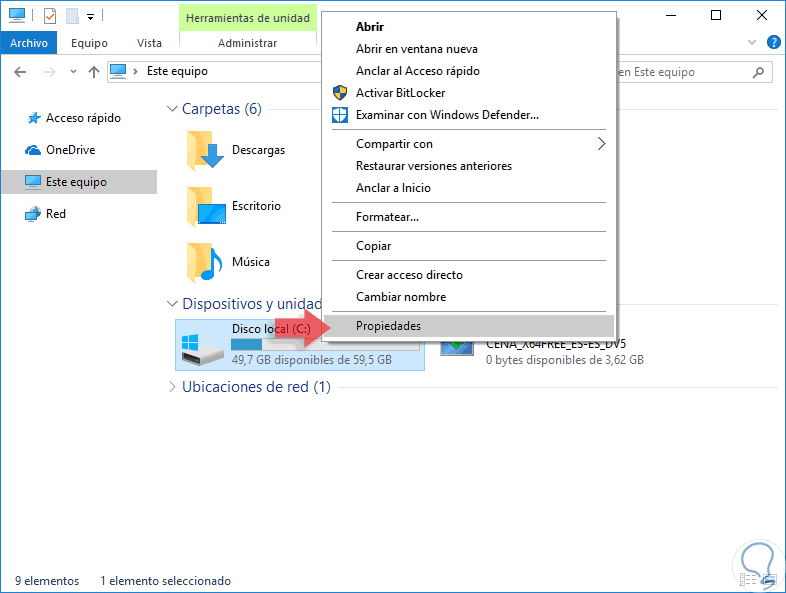This screenshot has height=593, width=786.
Task: Select Anclar al Acceso rápido
Action: pos(469,71)
